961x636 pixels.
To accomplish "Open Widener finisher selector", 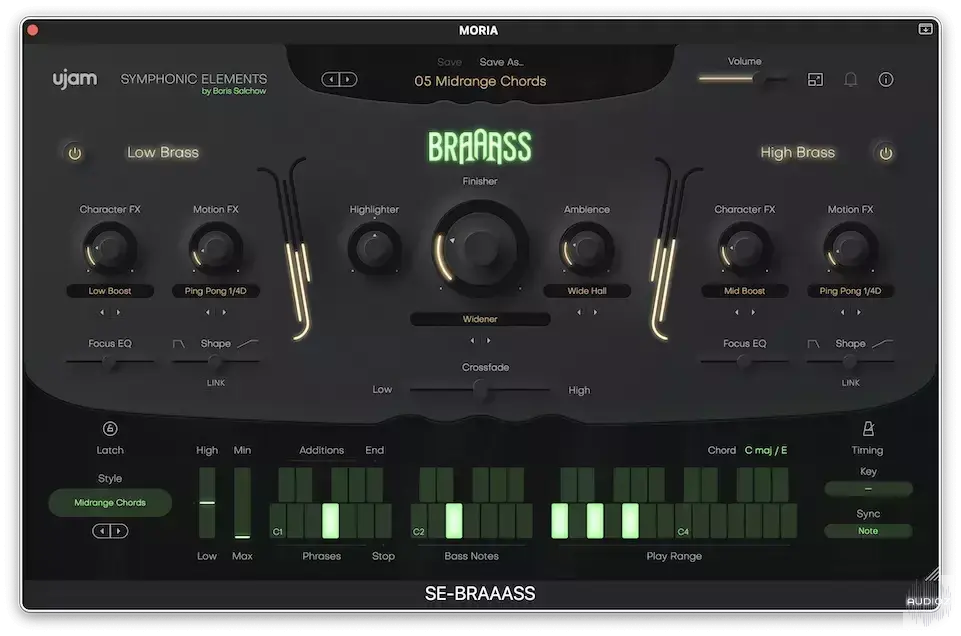I will 480,319.
